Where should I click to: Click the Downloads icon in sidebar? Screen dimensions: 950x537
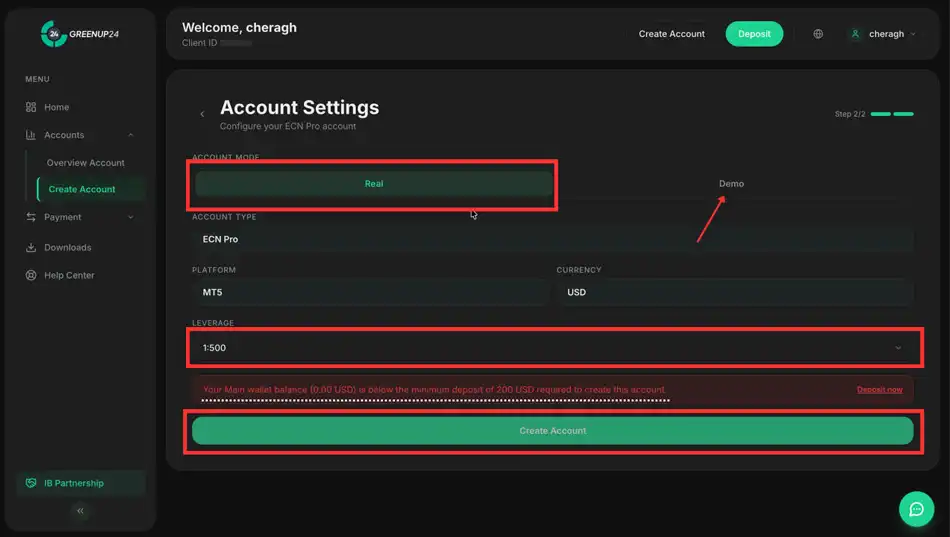pos(31,247)
